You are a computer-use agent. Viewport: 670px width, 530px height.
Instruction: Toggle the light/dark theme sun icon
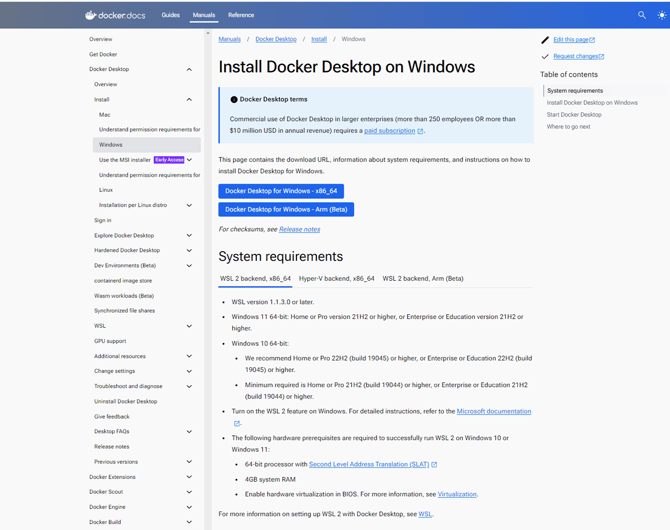661,15
